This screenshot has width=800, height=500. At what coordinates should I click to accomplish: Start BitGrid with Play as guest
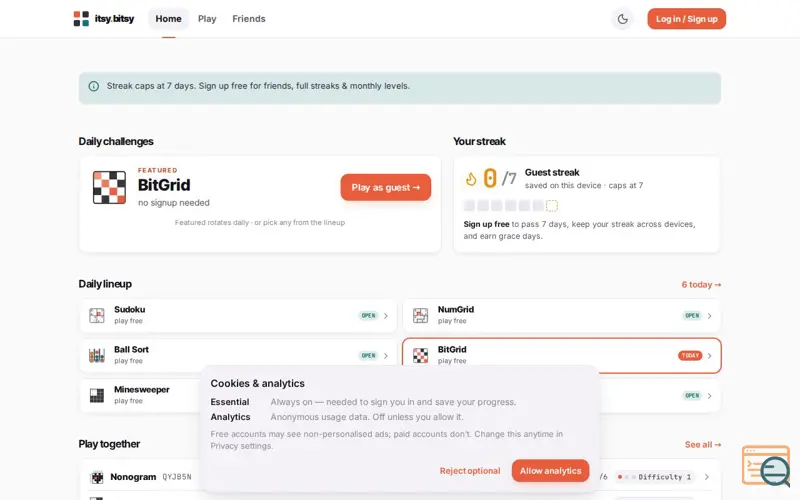pyautogui.click(x=386, y=187)
